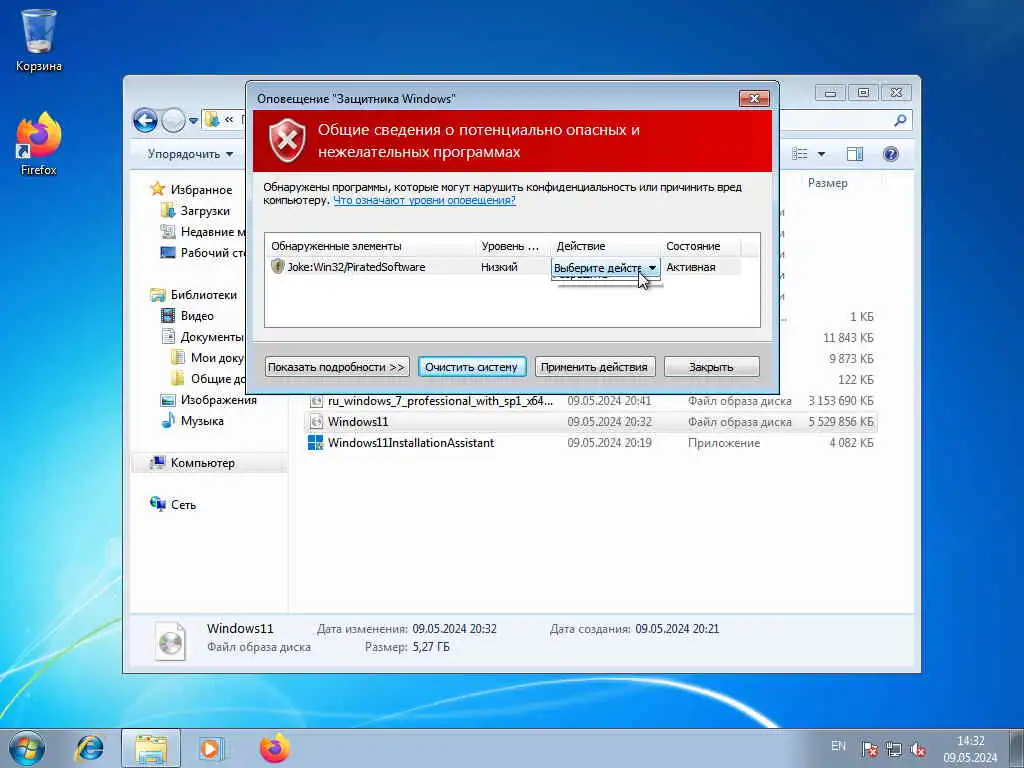Open view options dropdown arrow in Explorer

822,154
